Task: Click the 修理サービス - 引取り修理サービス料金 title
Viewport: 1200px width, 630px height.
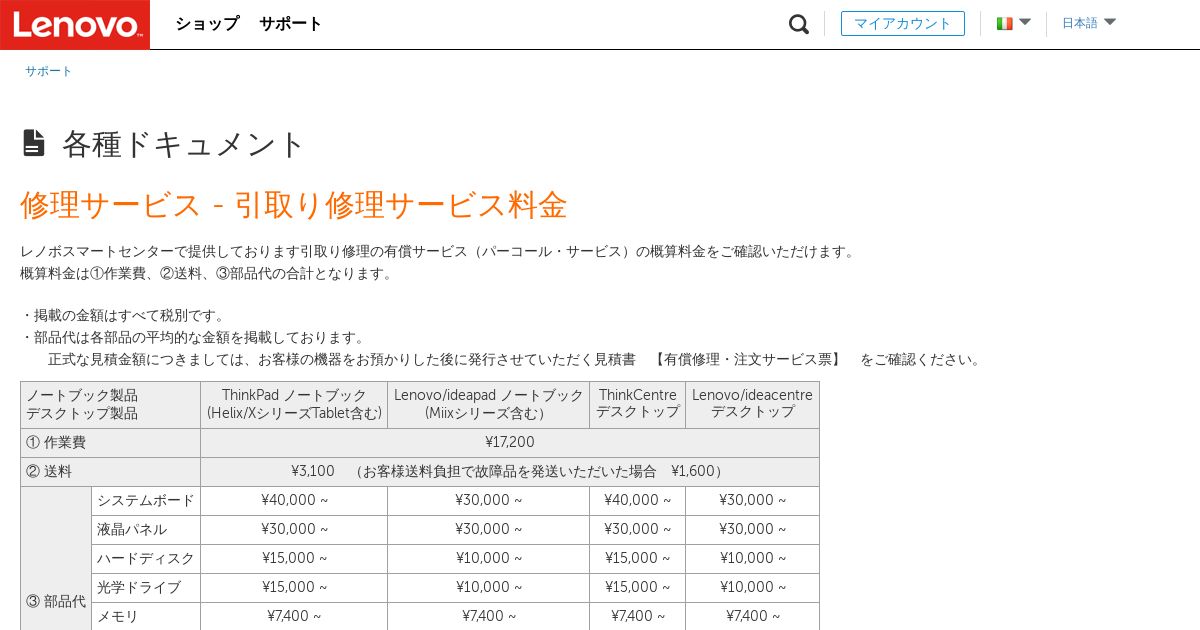Action: (294, 205)
